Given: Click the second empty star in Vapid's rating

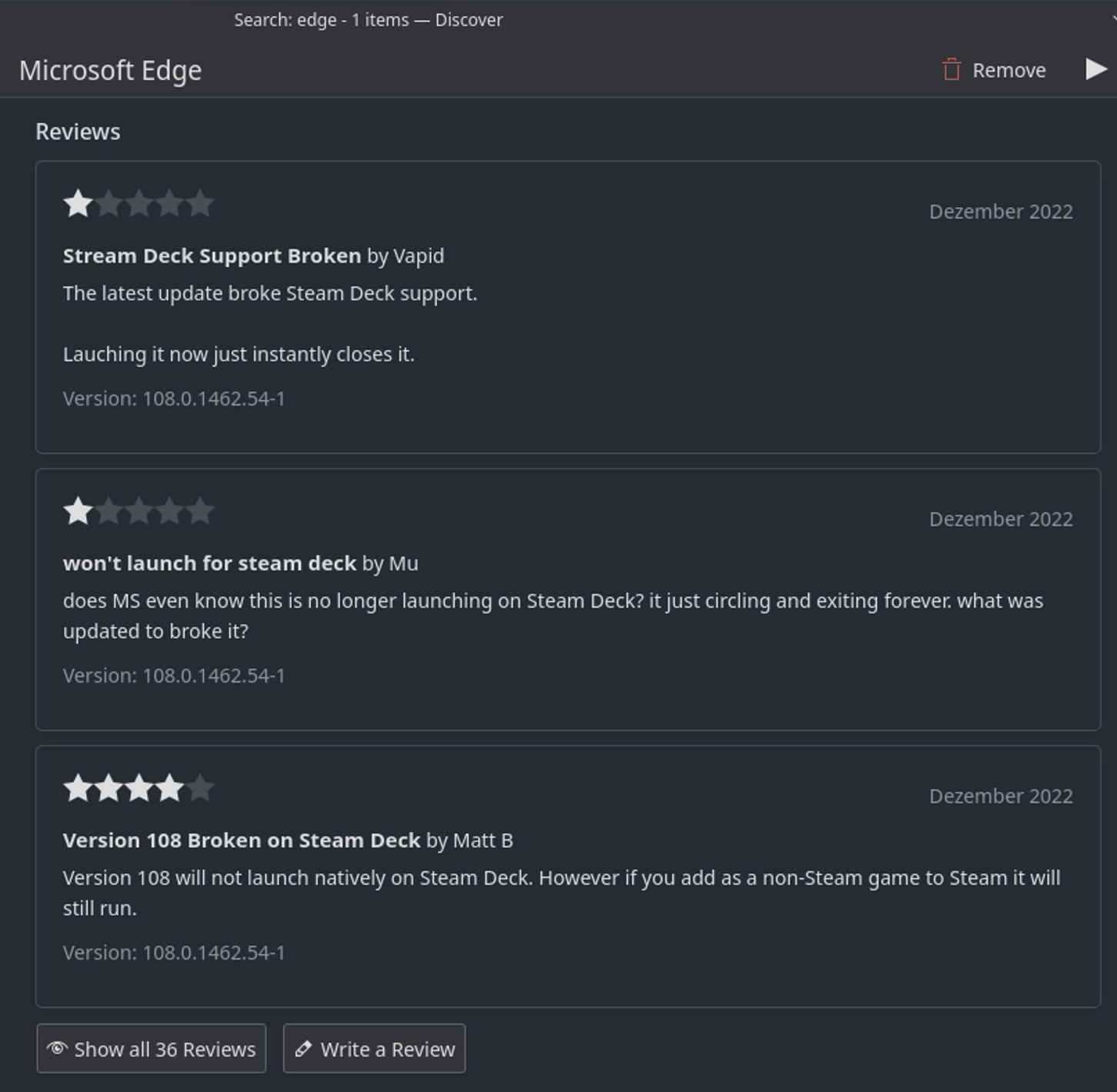Looking at the screenshot, I should [x=108, y=203].
